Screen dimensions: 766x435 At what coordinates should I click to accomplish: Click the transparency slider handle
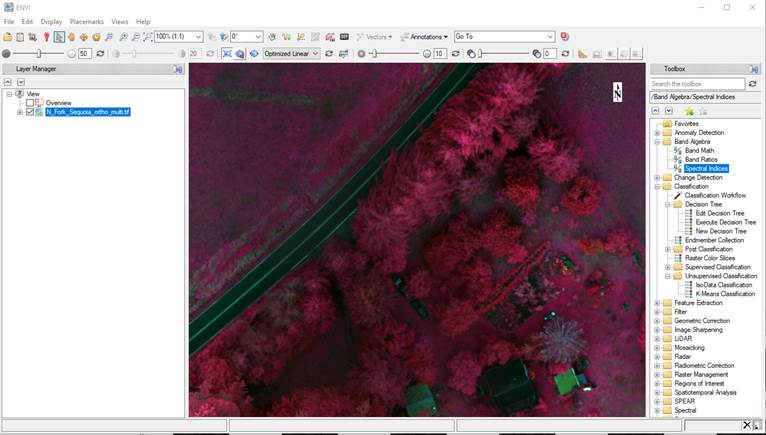(x=480, y=54)
